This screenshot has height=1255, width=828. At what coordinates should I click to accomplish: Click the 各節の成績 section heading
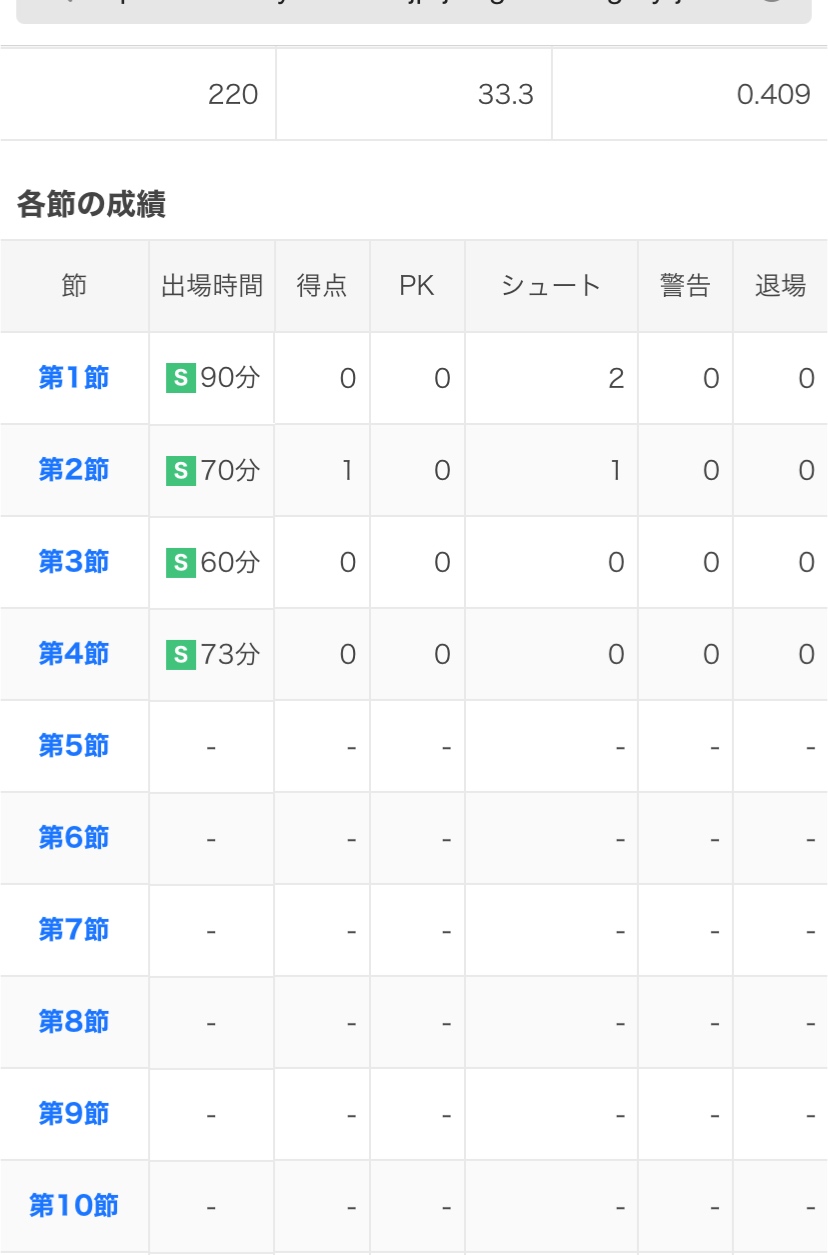(91, 205)
